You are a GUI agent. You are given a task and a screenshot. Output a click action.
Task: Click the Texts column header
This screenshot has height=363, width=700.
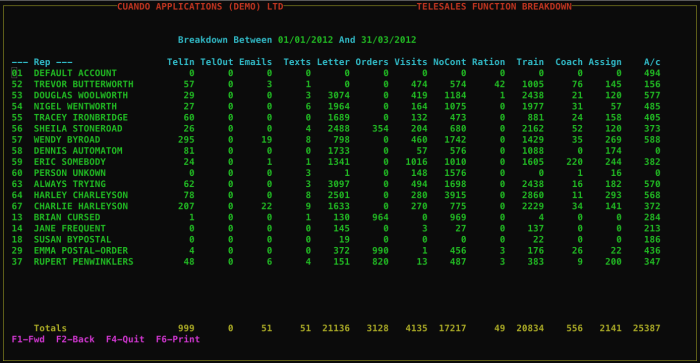tap(297, 62)
